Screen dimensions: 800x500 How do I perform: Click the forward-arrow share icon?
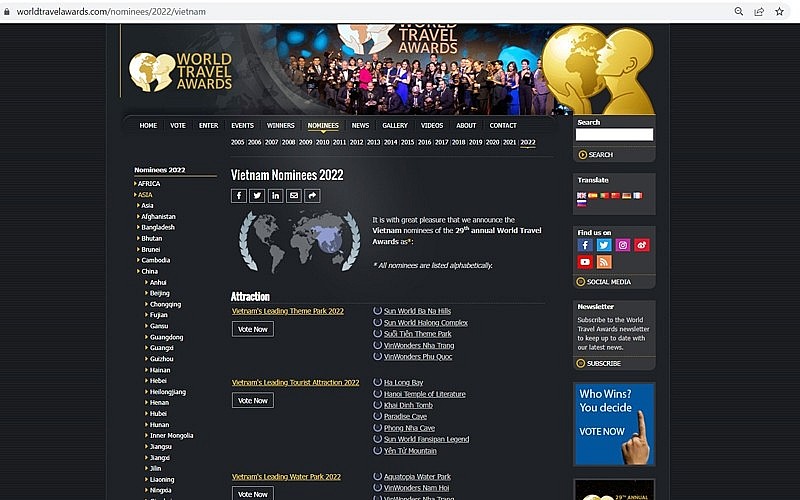pyautogui.click(x=312, y=196)
